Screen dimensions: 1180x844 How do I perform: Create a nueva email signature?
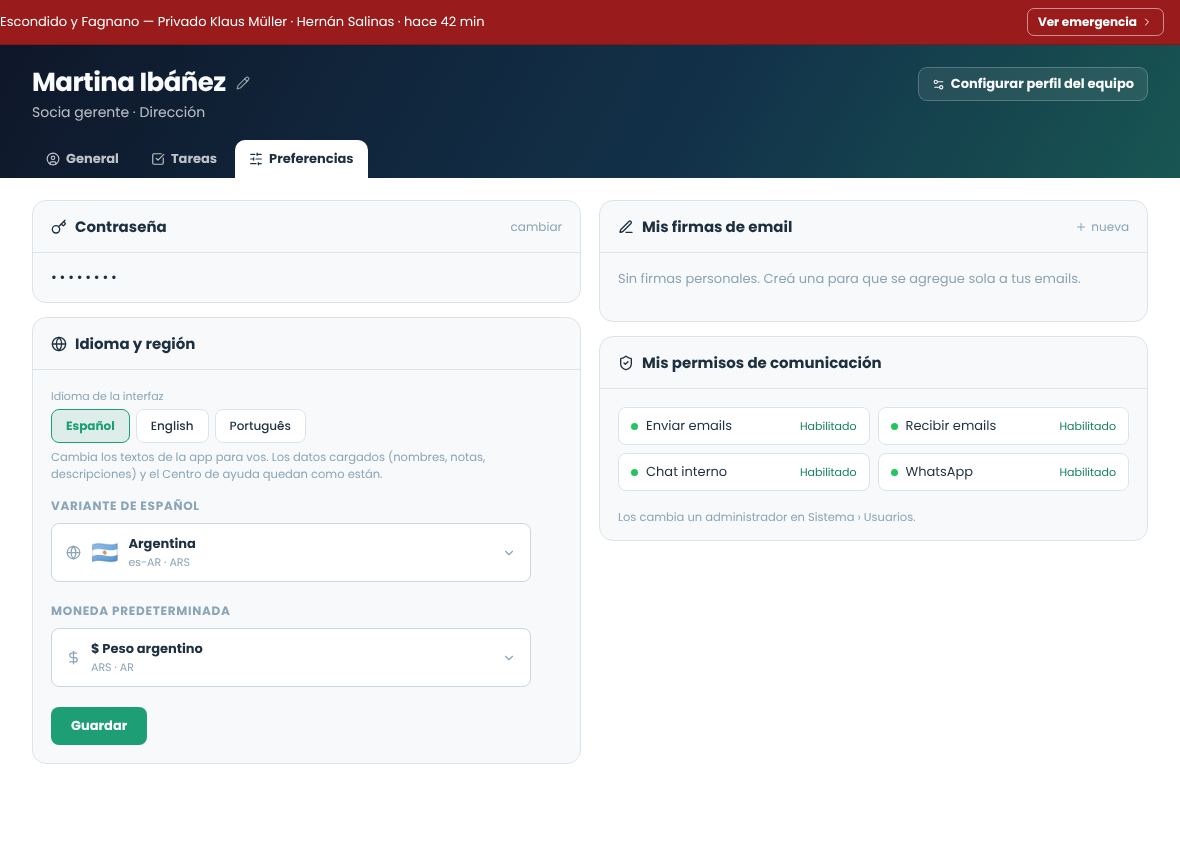click(x=1102, y=227)
